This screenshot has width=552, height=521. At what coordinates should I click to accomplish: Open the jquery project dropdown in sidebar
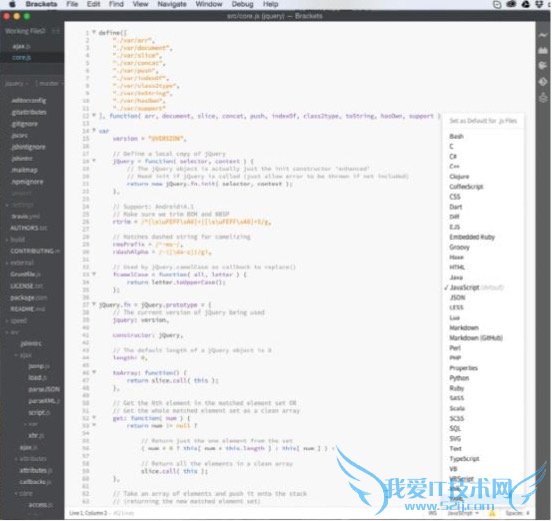16,84
